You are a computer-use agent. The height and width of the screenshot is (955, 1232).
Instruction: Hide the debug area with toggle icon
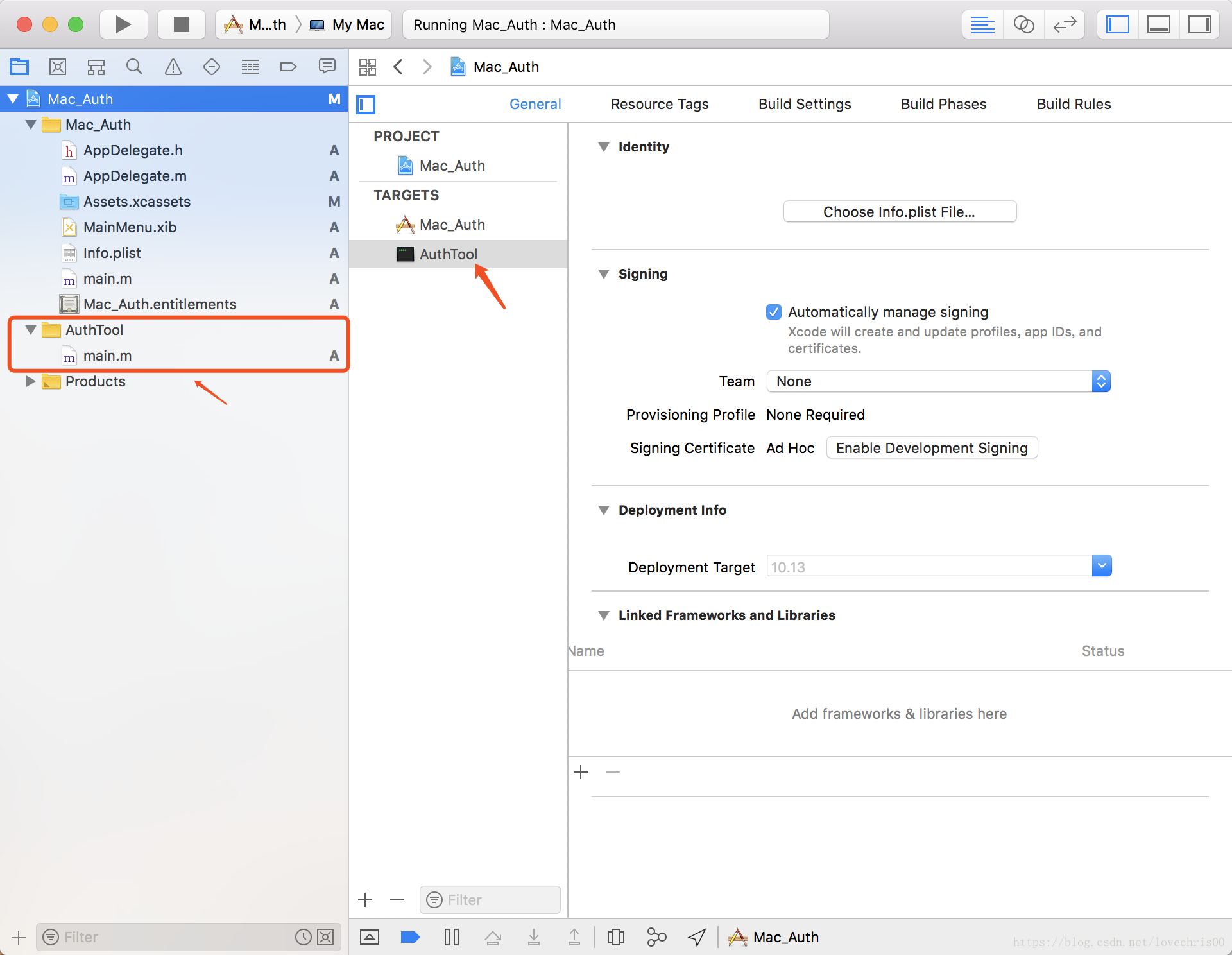tap(370, 937)
